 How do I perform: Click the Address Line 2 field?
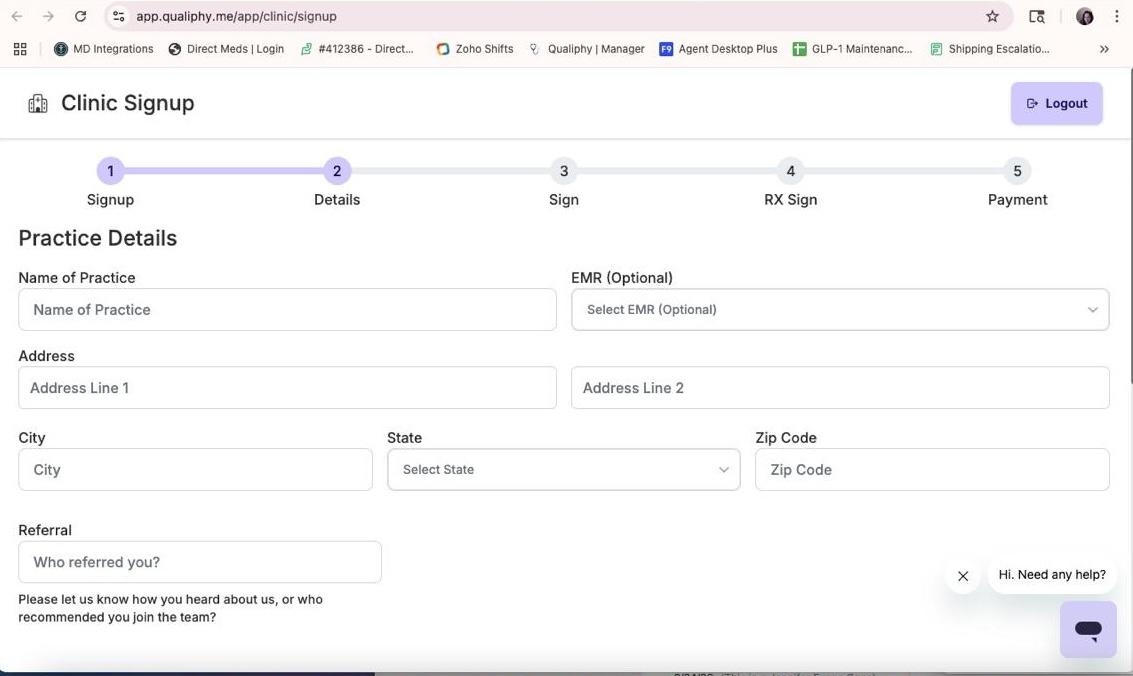click(840, 388)
